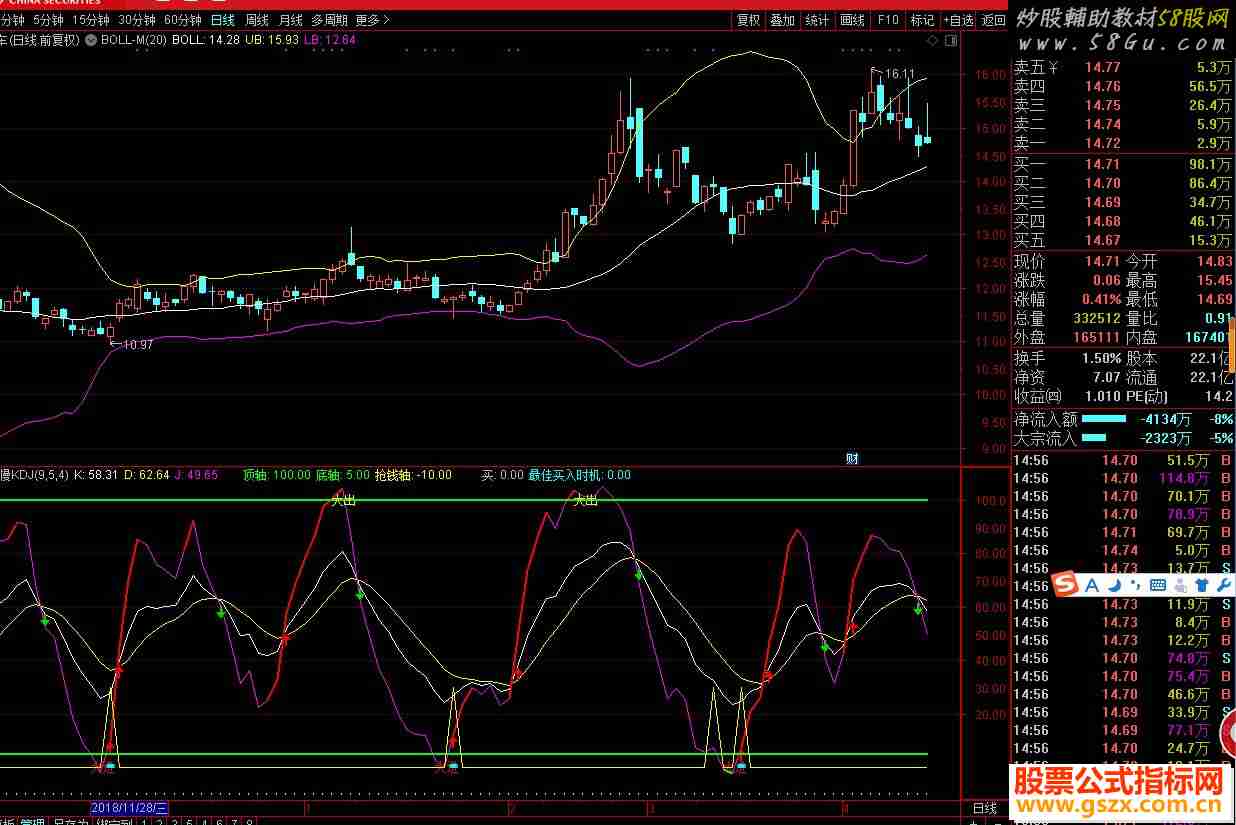This screenshot has height=825, width=1236.
Task: Click the 2018/11/28 date label on time axis
Action: tap(130, 807)
